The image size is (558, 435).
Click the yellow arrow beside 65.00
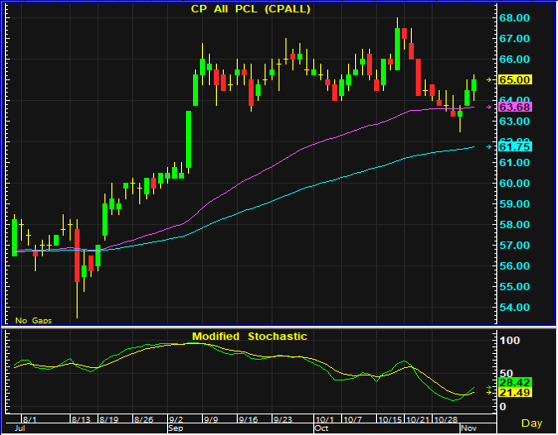tap(489, 80)
